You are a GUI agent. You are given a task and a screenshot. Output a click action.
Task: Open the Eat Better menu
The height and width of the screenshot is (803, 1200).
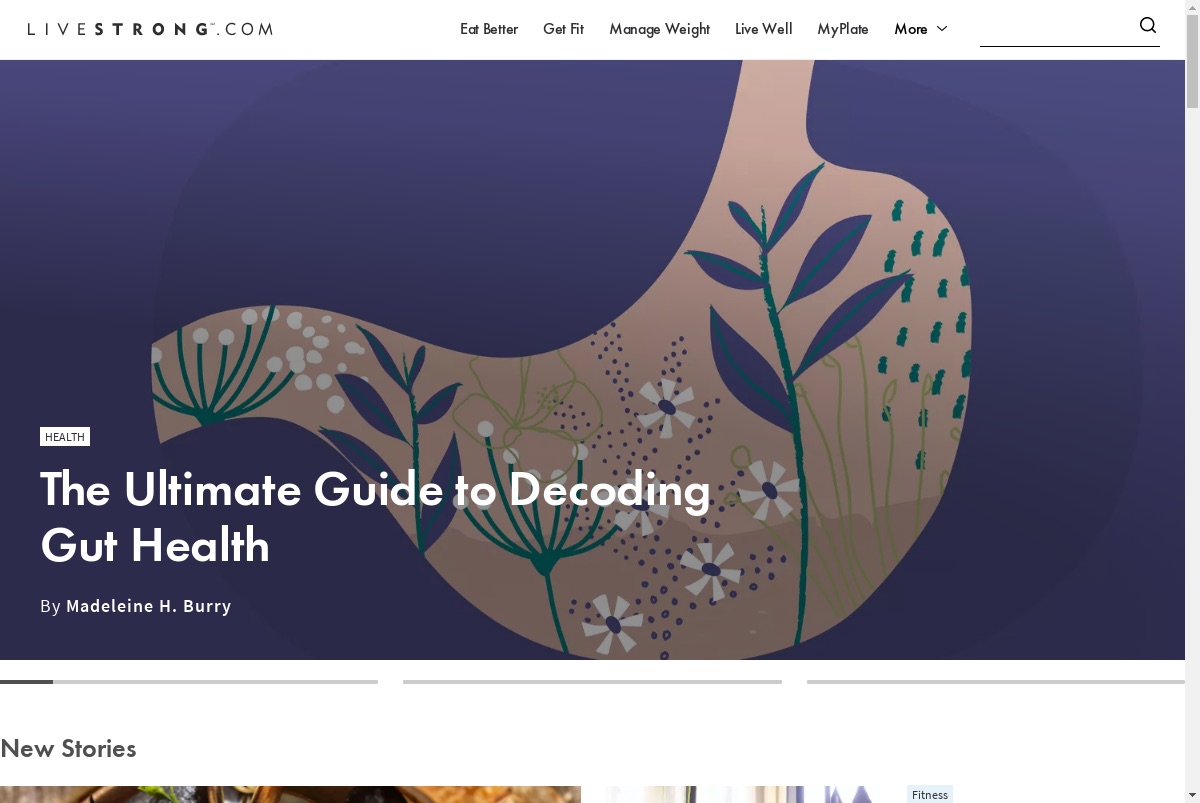(x=489, y=29)
